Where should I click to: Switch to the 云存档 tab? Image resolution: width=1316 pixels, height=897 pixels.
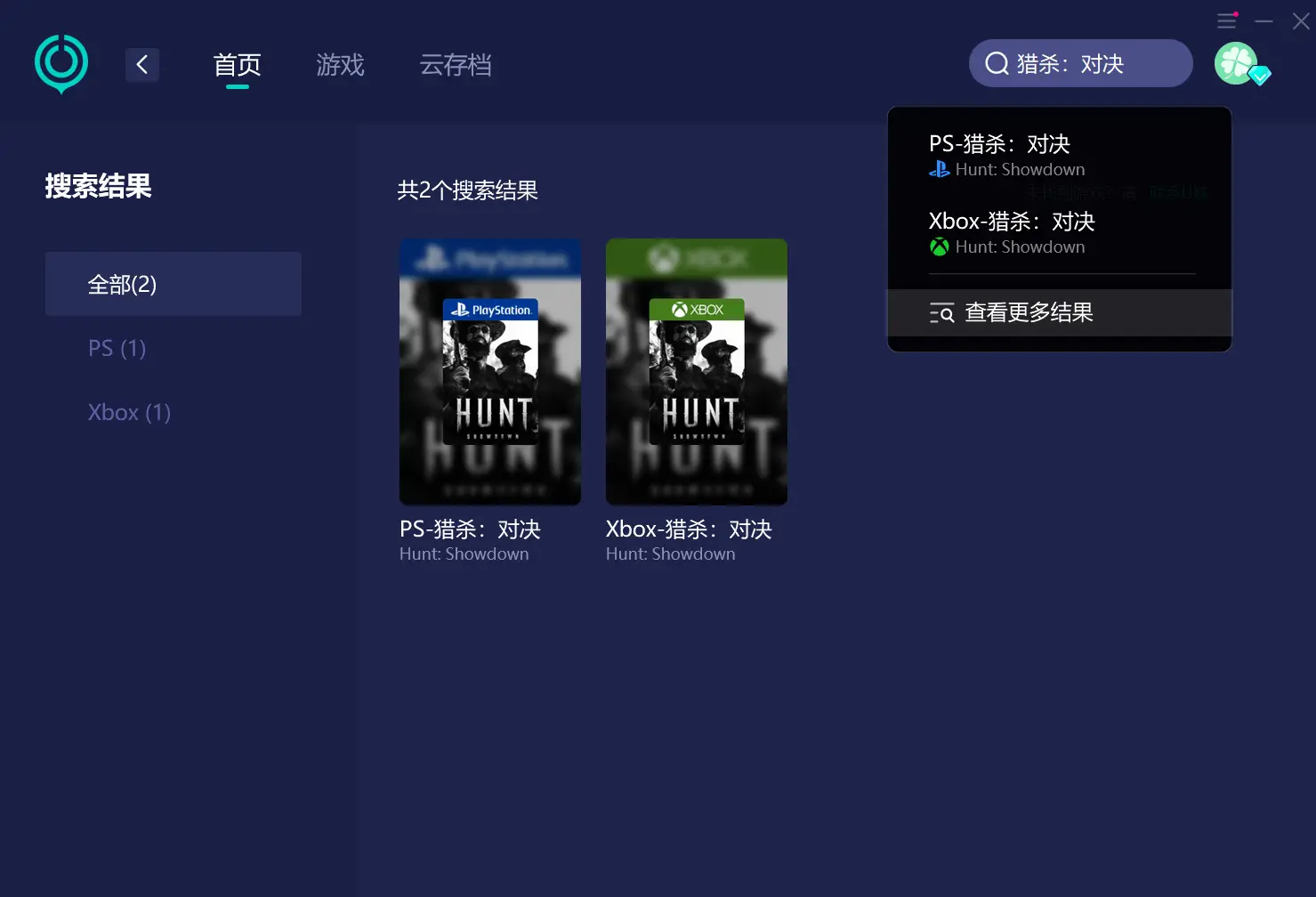(456, 65)
